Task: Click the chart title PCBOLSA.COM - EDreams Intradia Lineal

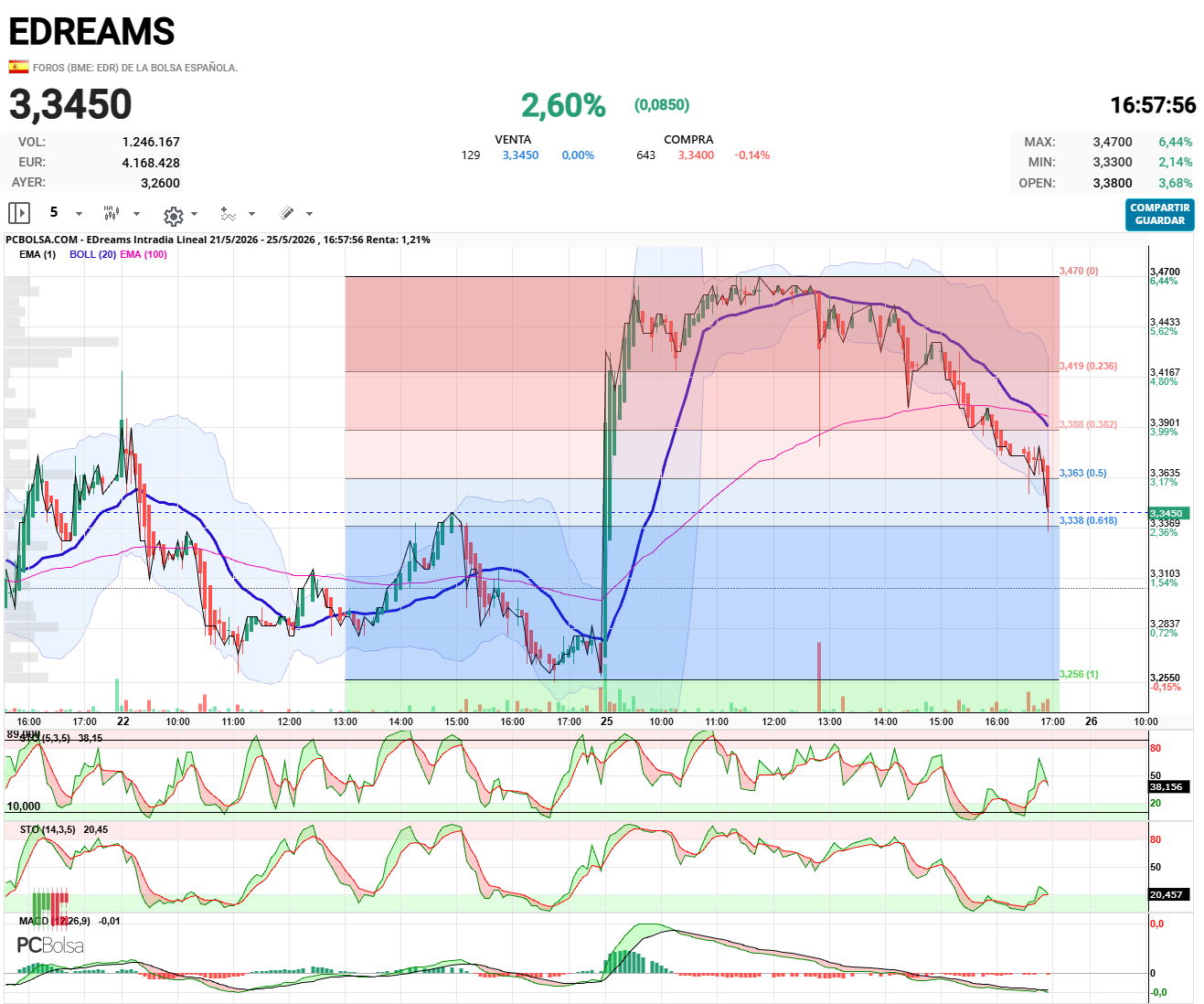Action: [106, 240]
